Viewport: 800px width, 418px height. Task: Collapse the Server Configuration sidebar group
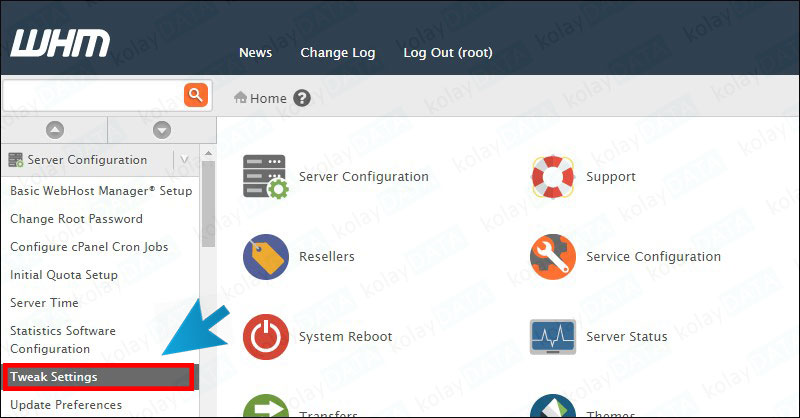[185, 160]
